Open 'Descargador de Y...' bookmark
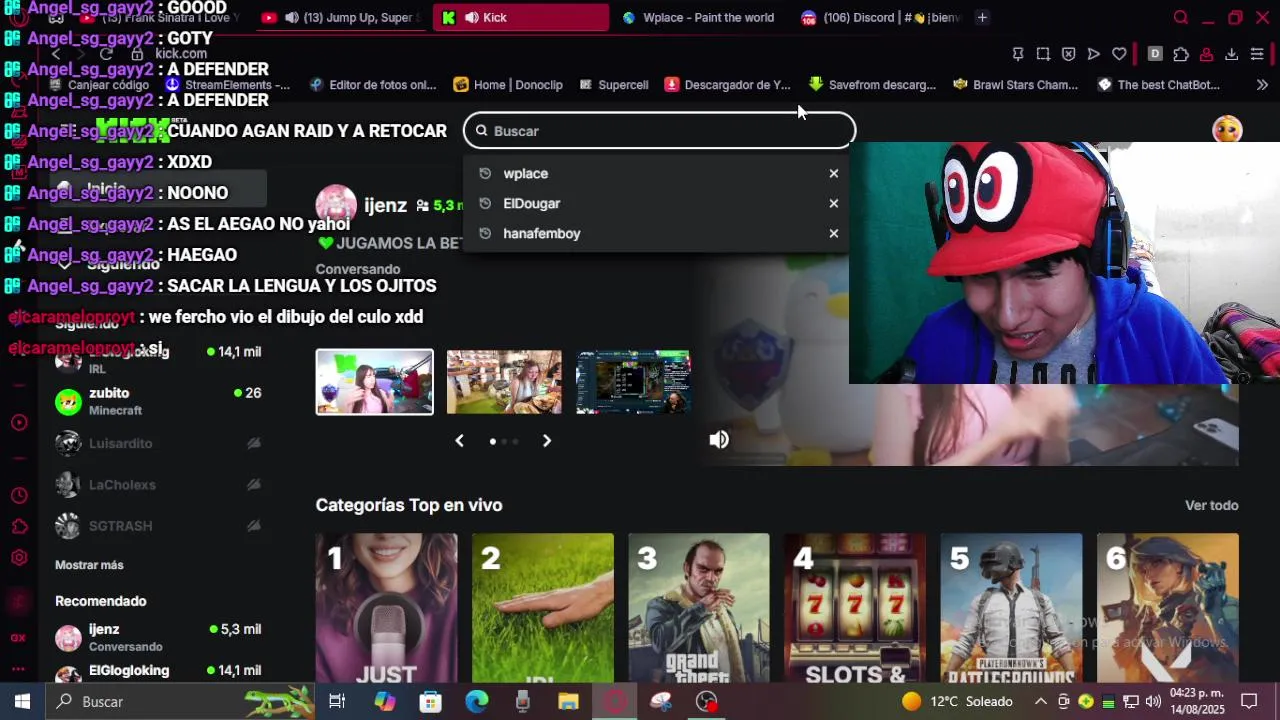The height and width of the screenshot is (720, 1280). click(728, 85)
